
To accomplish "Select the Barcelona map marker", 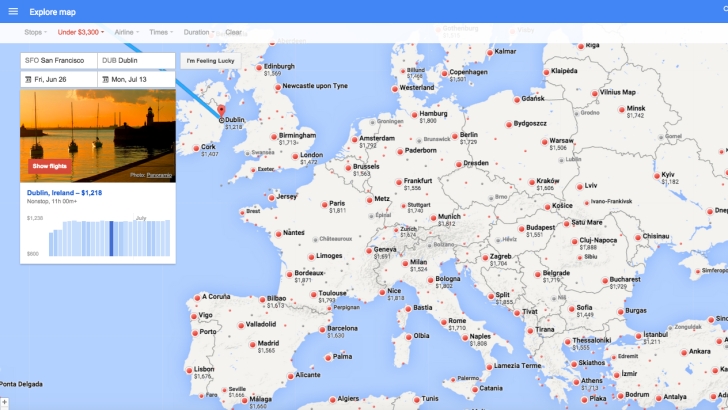I will click(322, 330).
